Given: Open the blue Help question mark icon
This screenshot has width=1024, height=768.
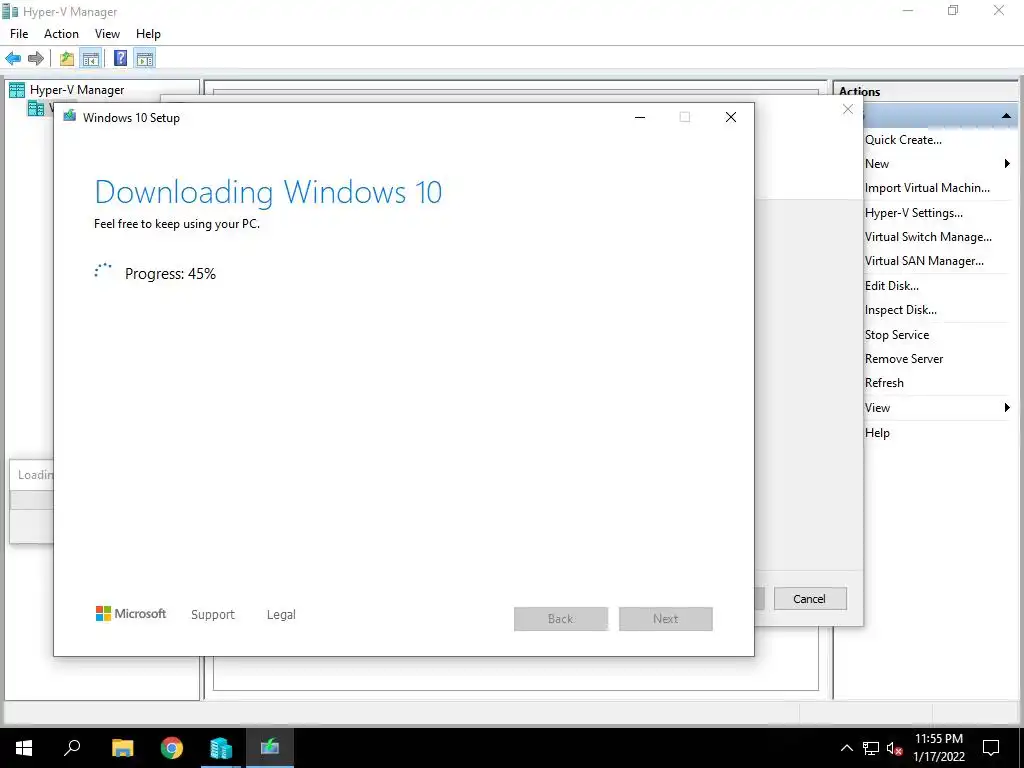Looking at the screenshot, I should (x=120, y=59).
